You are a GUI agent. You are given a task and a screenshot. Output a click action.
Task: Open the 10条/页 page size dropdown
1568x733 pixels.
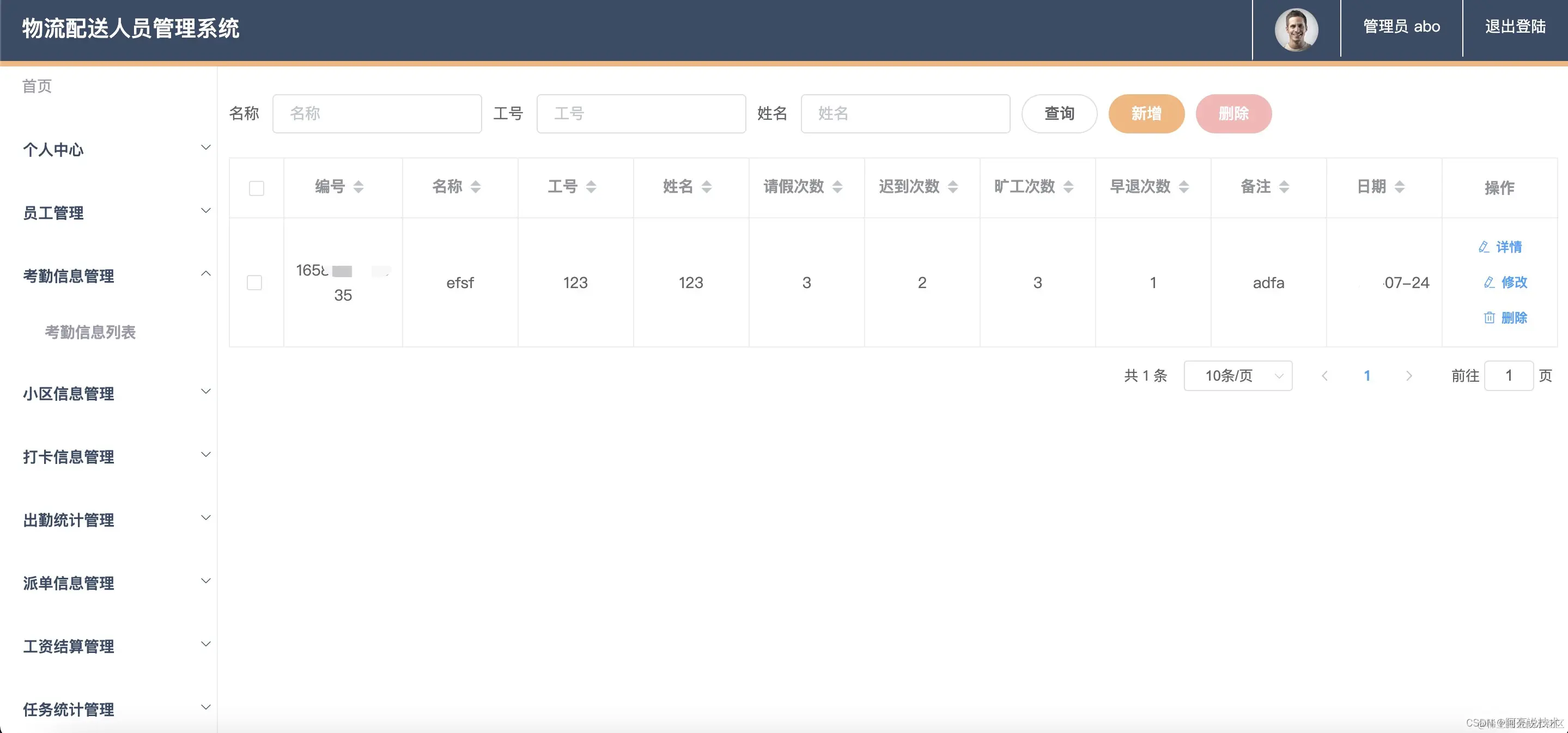tap(1237, 376)
